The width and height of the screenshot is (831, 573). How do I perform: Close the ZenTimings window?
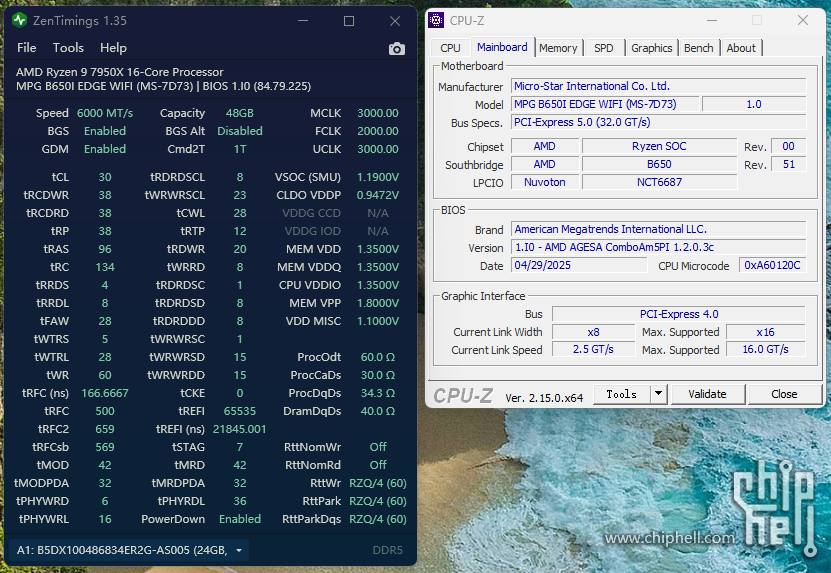(395, 21)
